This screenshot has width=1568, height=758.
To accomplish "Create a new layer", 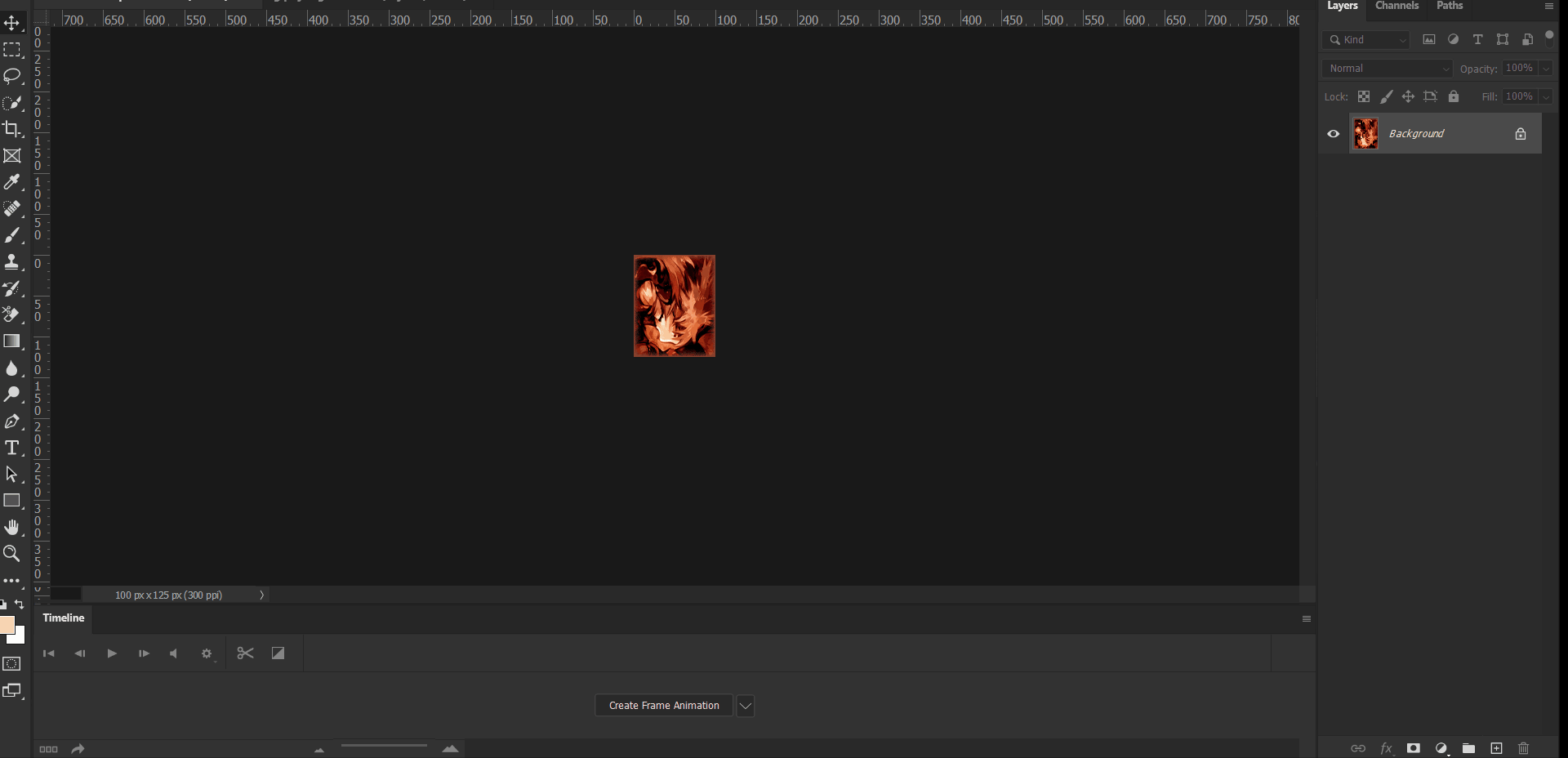I will click(x=1496, y=748).
